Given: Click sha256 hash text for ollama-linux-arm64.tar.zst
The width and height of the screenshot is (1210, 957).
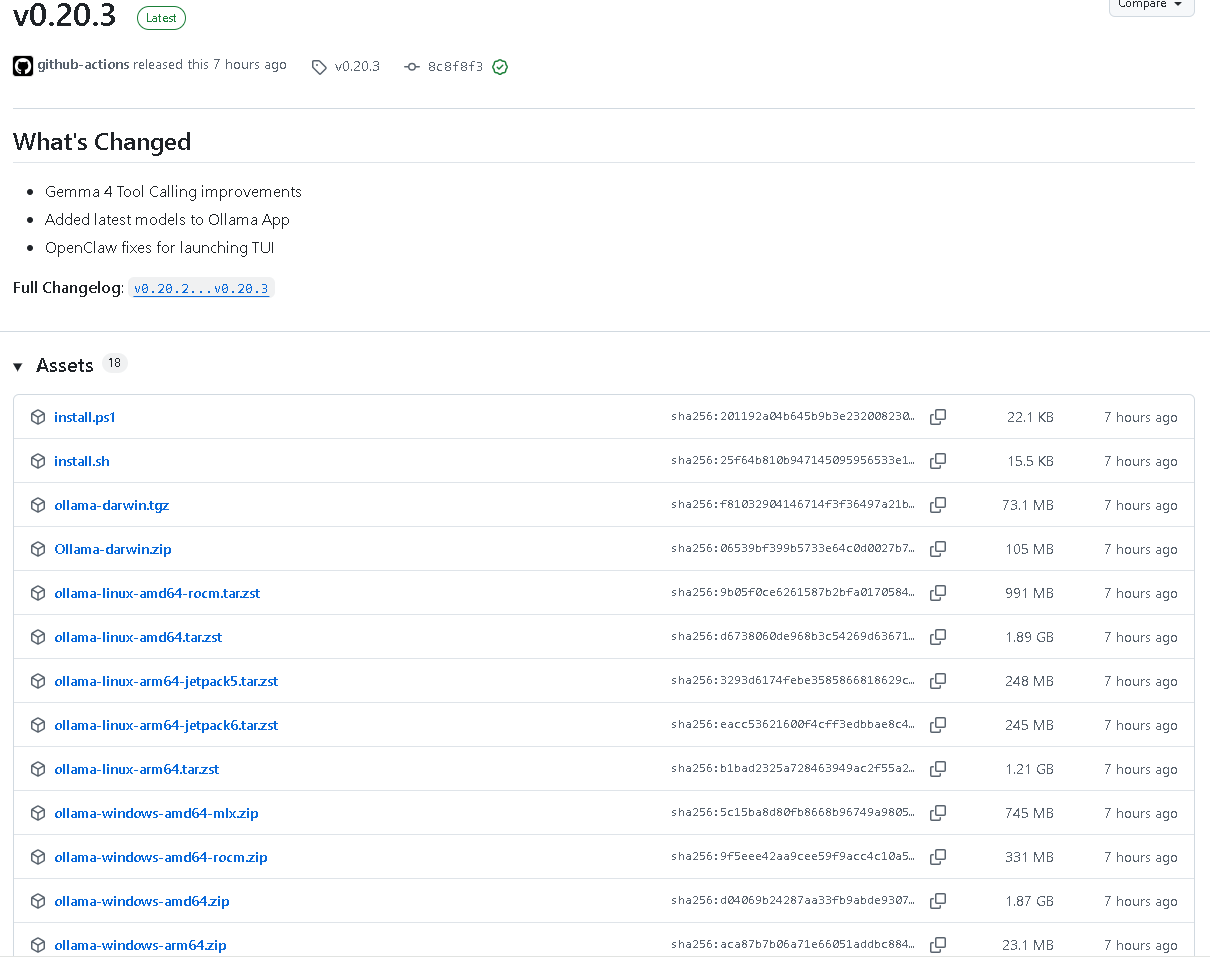Looking at the screenshot, I should point(793,769).
